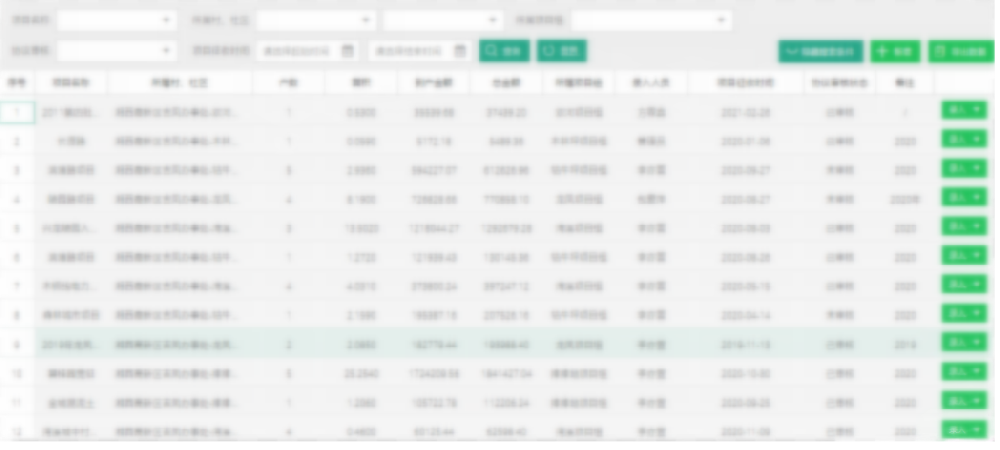Click the 2019-11-15 date cell

tap(746, 345)
